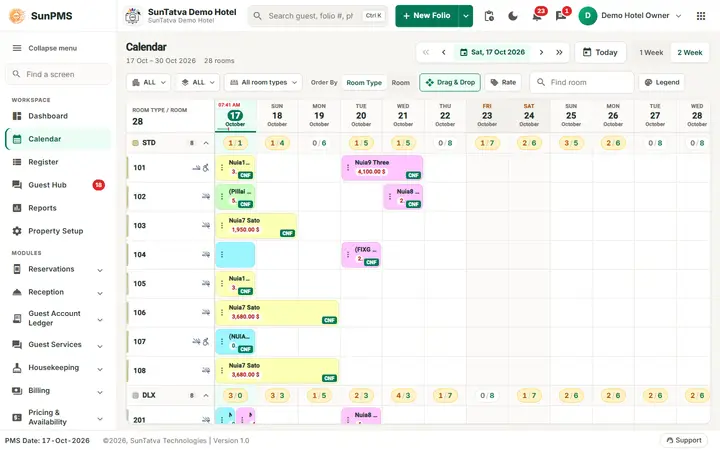720x450 pixels.
Task: Expand the Housekeeping module
Action: [x=58, y=367]
